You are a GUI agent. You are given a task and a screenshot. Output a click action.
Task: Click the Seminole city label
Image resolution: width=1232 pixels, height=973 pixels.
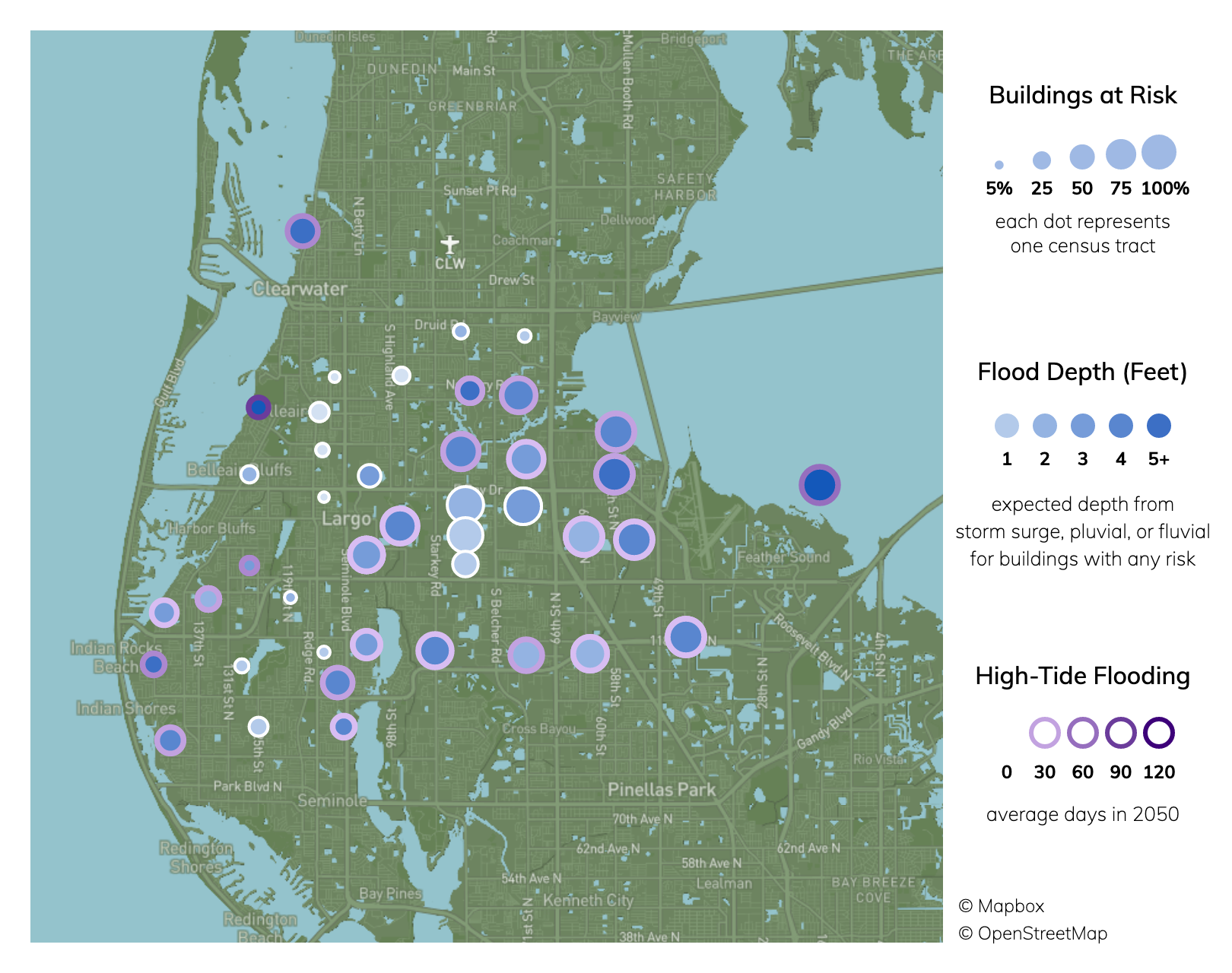click(x=332, y=801)
